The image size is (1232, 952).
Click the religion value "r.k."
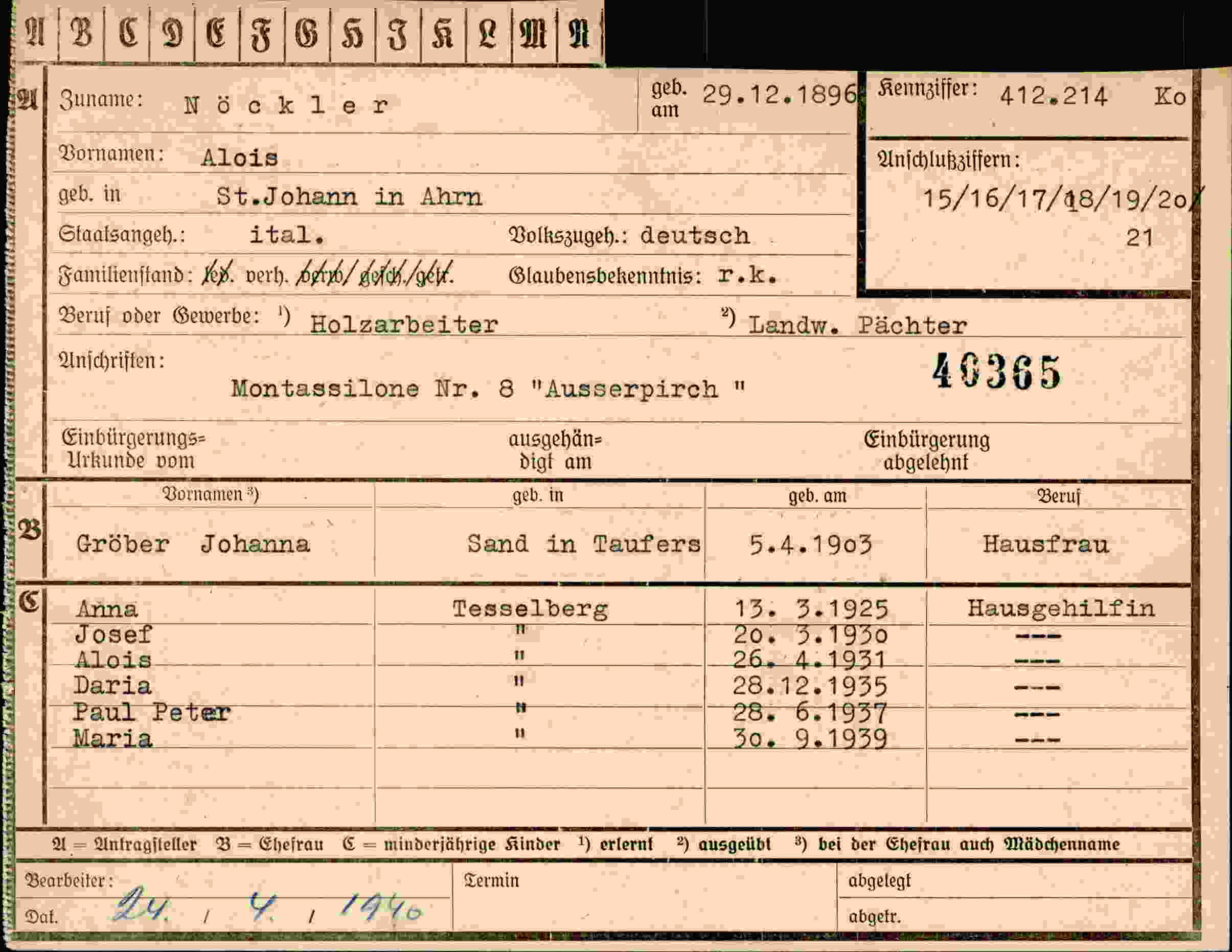[x=747, y=275]
